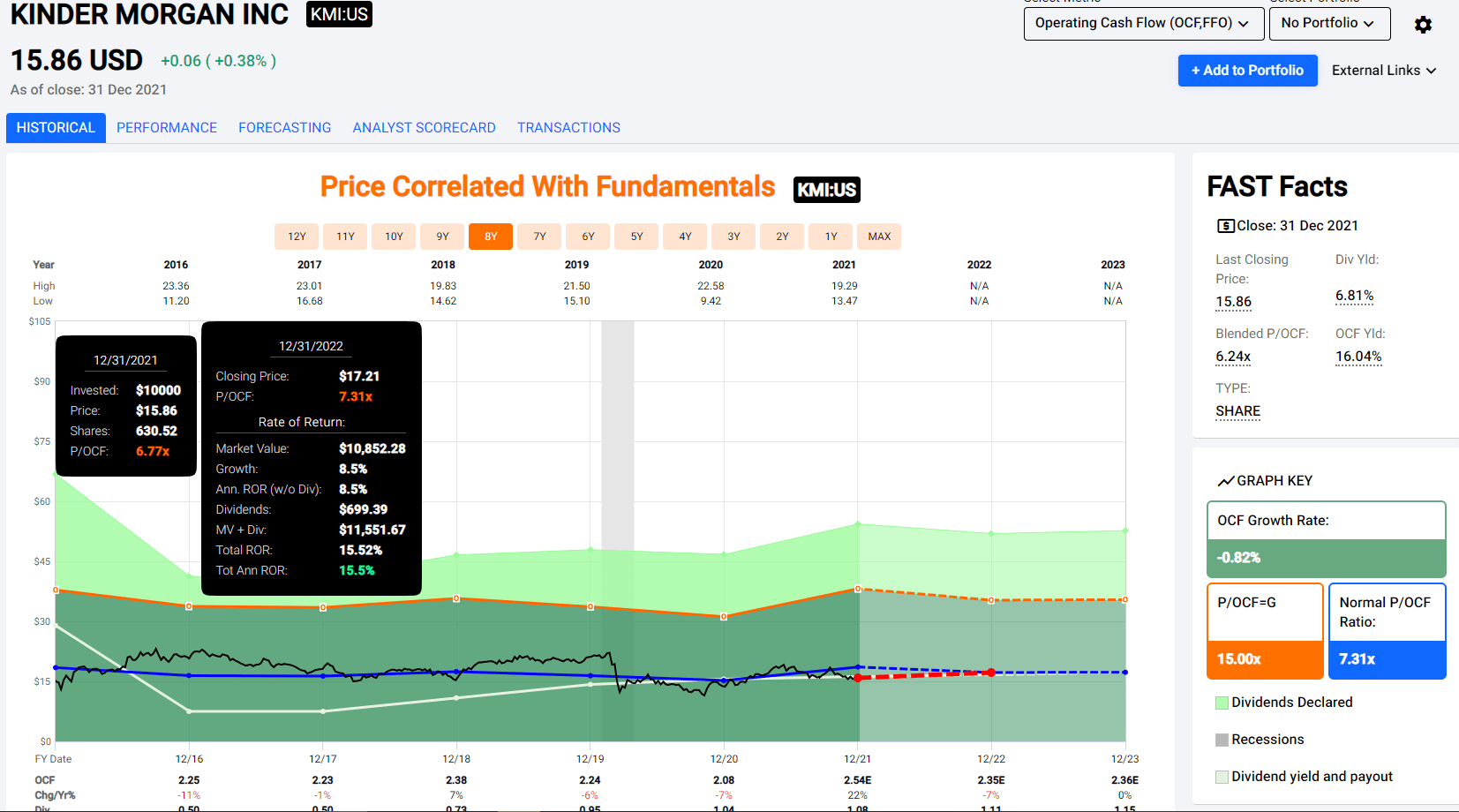
Task: Click the 2020 Low value 9.42
Action: [711, 301]
